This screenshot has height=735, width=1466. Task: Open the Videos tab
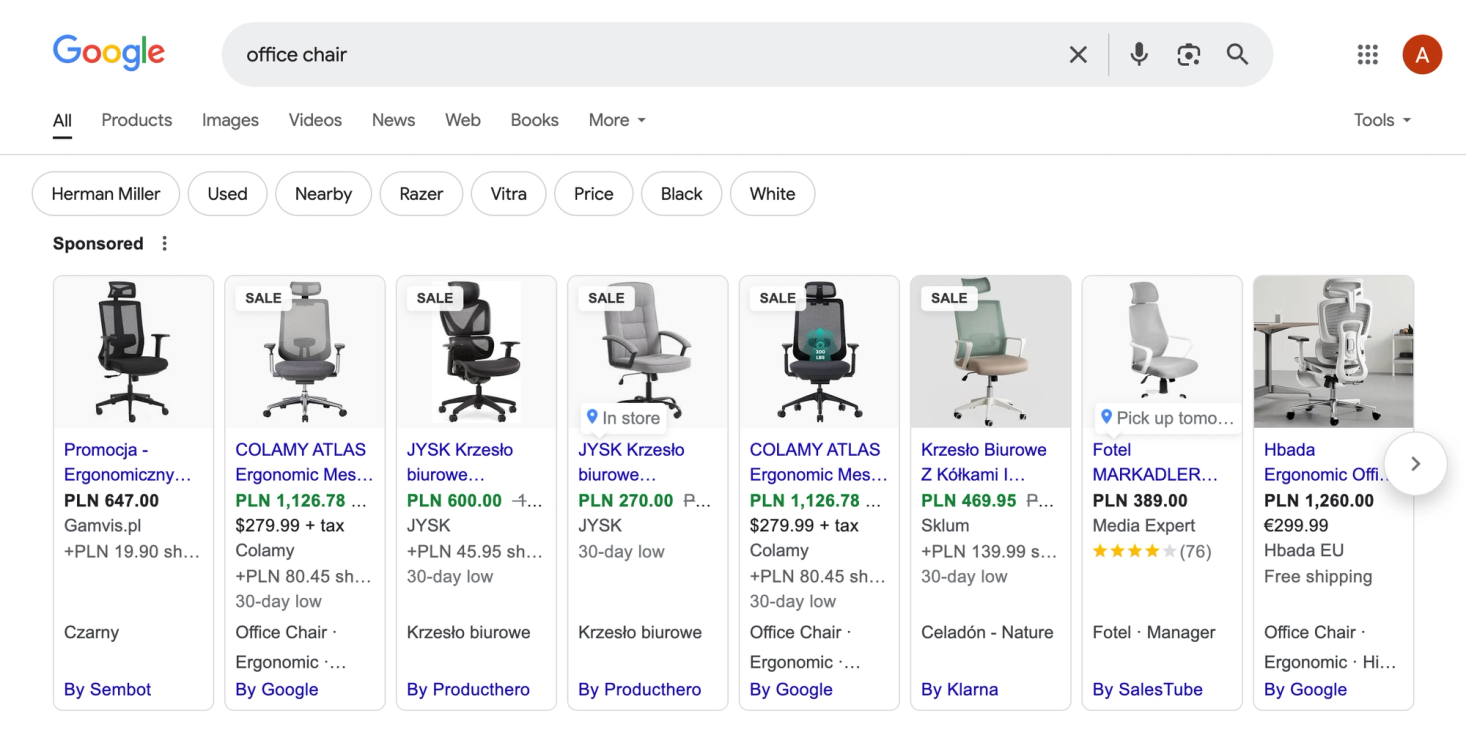[x=315, y=120]
